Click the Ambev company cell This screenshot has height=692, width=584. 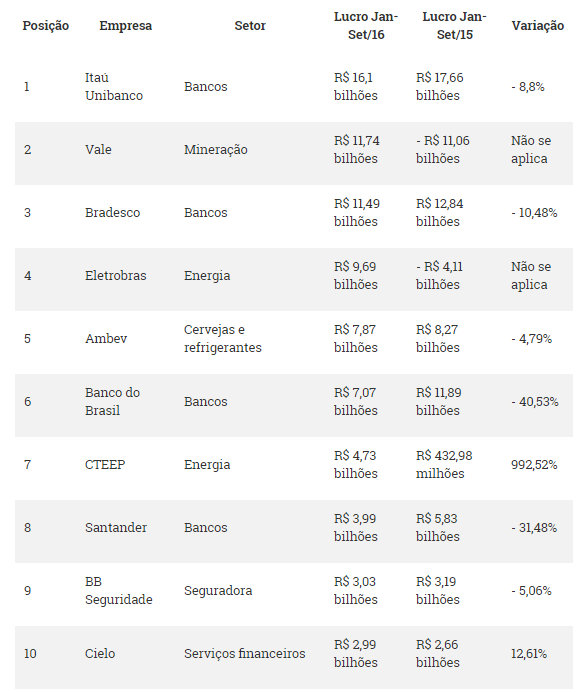tap(106, 338)
